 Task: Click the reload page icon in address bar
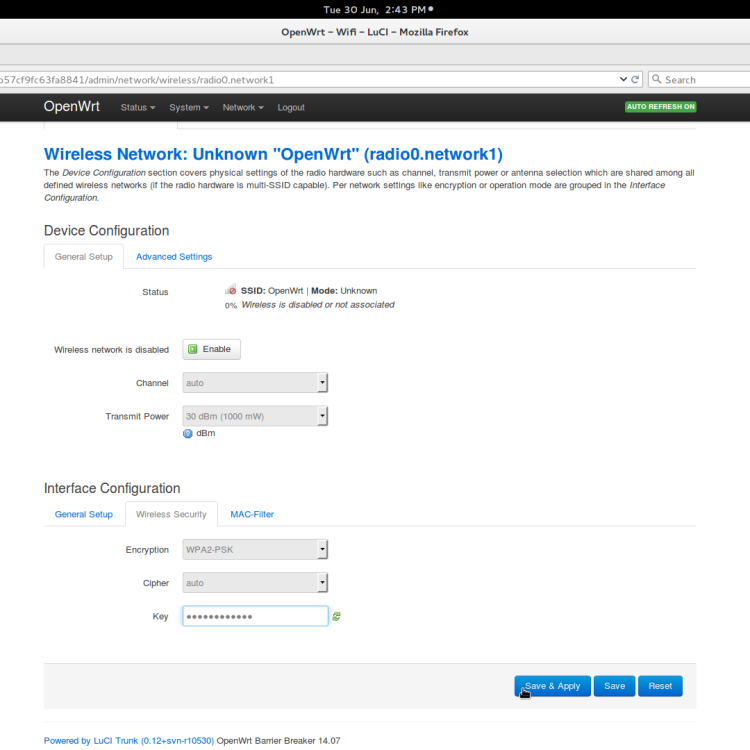pyautogui.click(x=635, y=79)
